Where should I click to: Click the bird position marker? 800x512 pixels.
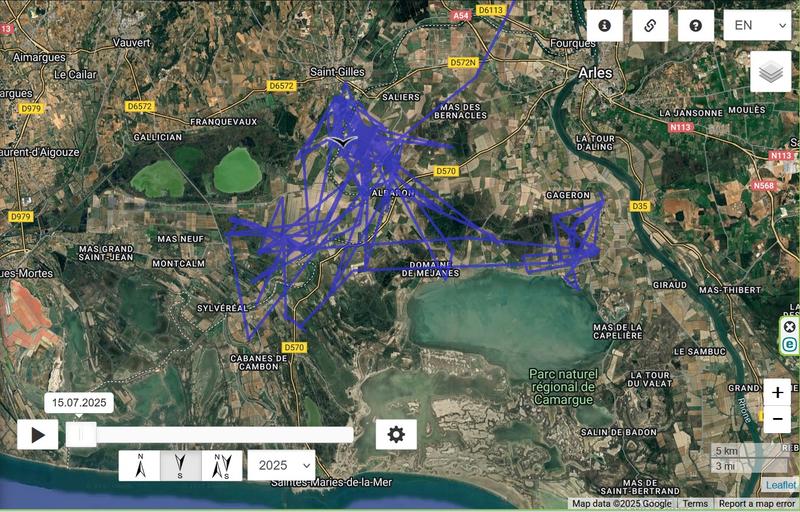(342, 141)
